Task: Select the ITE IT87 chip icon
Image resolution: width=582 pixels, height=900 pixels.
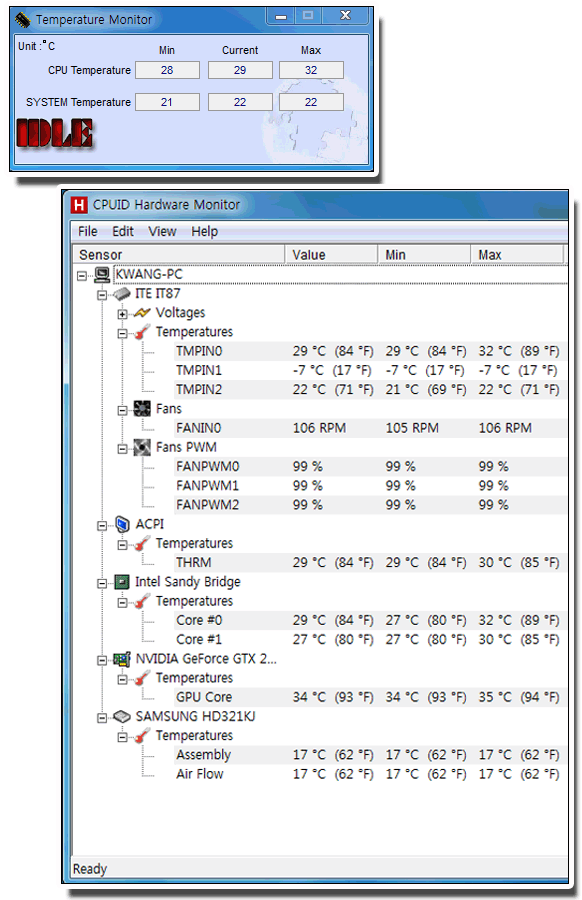Action: [122, 294]
